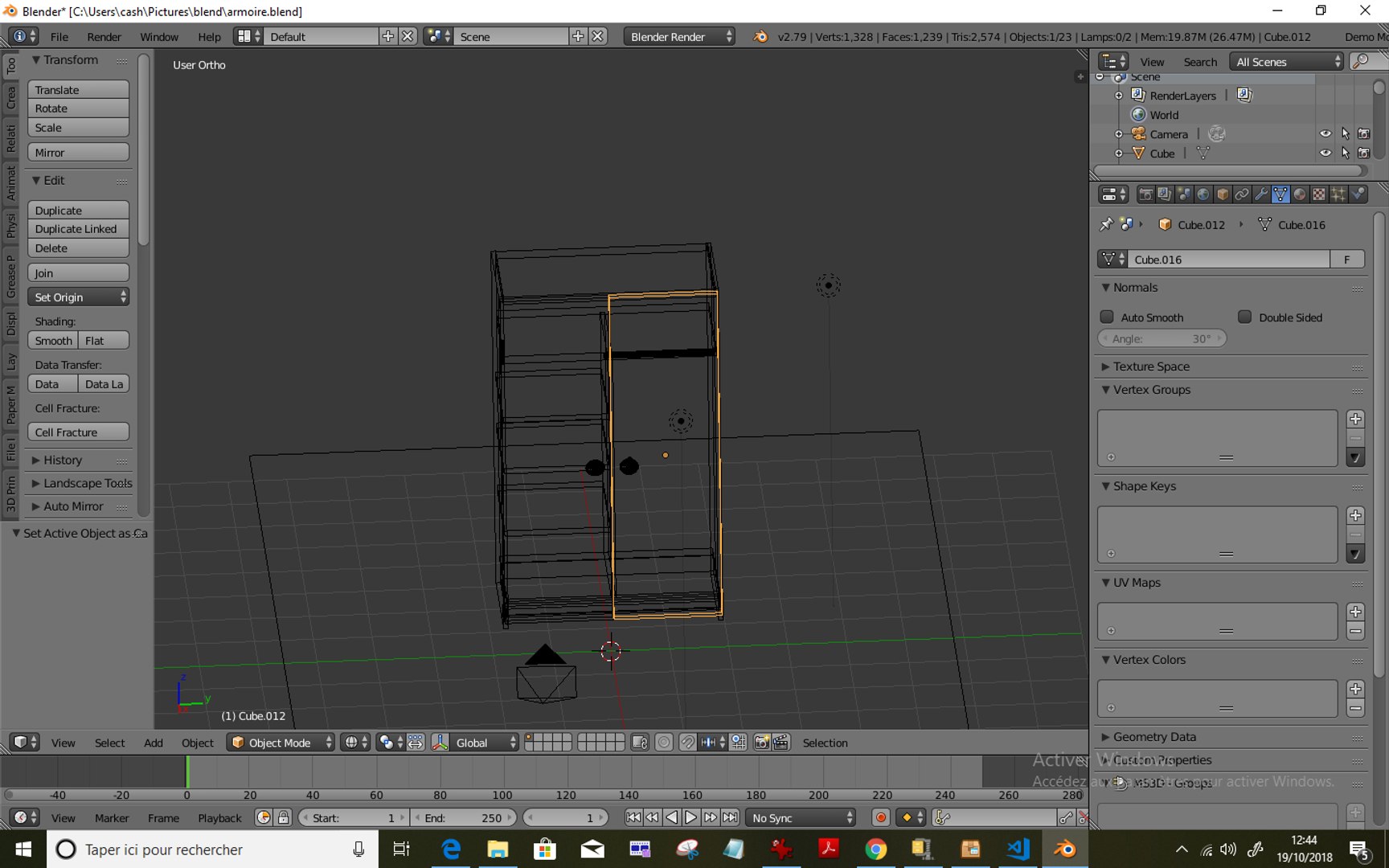Open the Object properties tab (orange cube)
The image size is (1389, 868).
pyautogui.click(x=1223, y=194)
